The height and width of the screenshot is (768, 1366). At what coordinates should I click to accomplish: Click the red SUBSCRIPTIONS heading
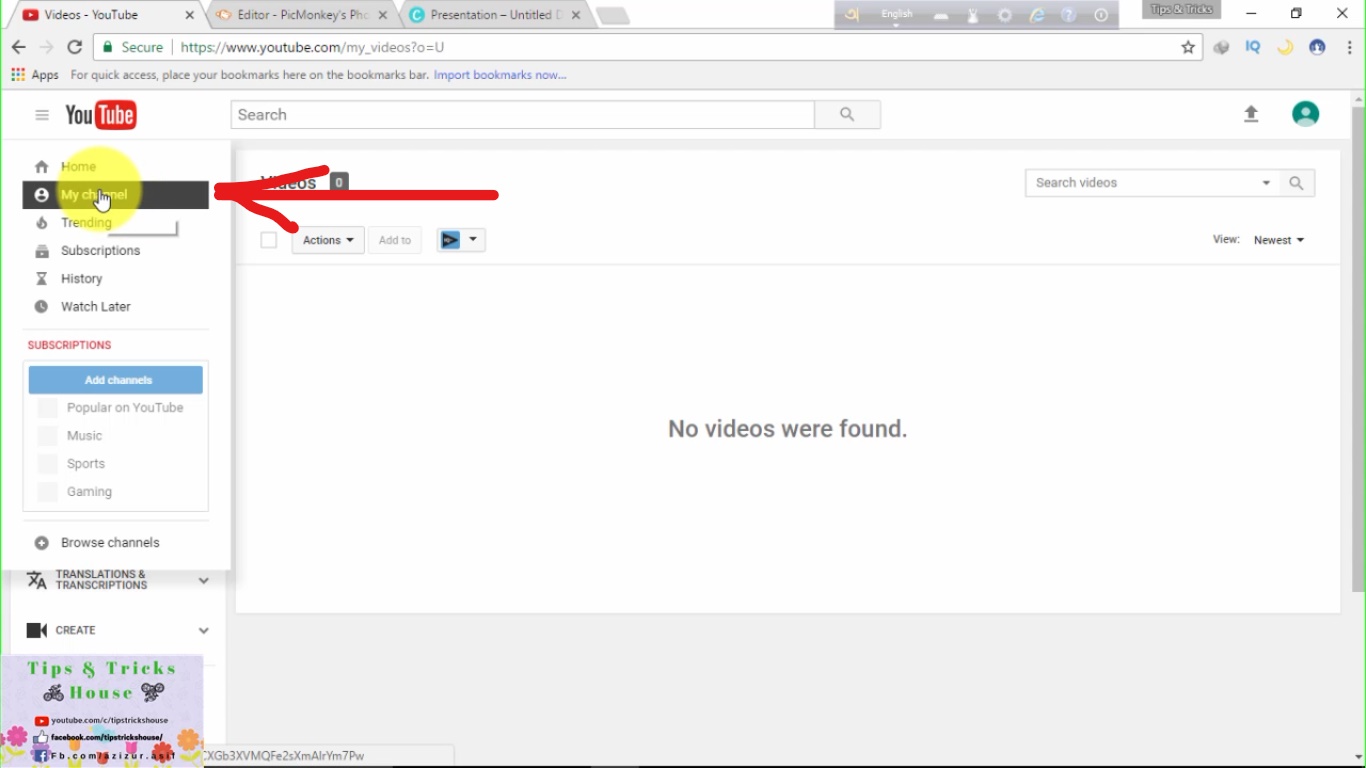point(69,345)
